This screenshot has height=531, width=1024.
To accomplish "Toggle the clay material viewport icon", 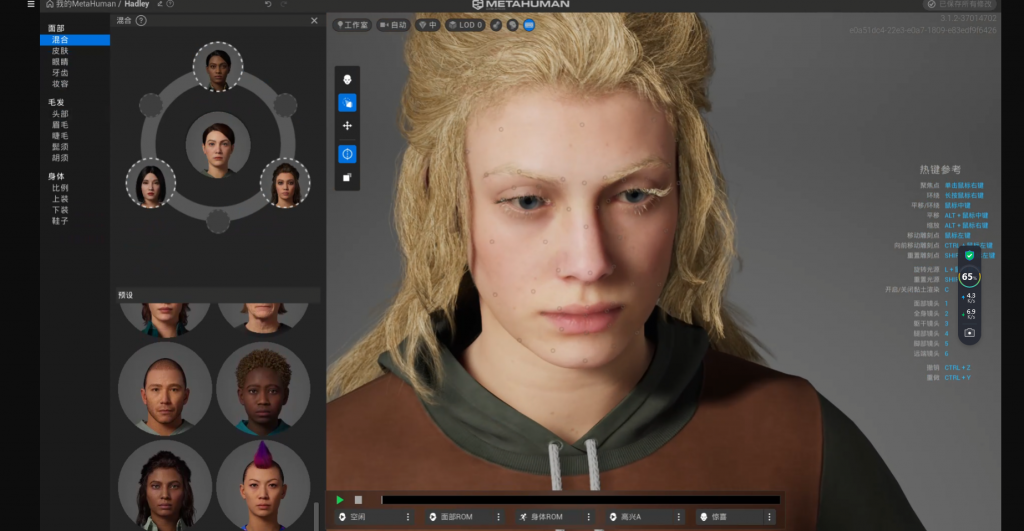I will pyautogui.click(x=513, y=25).
